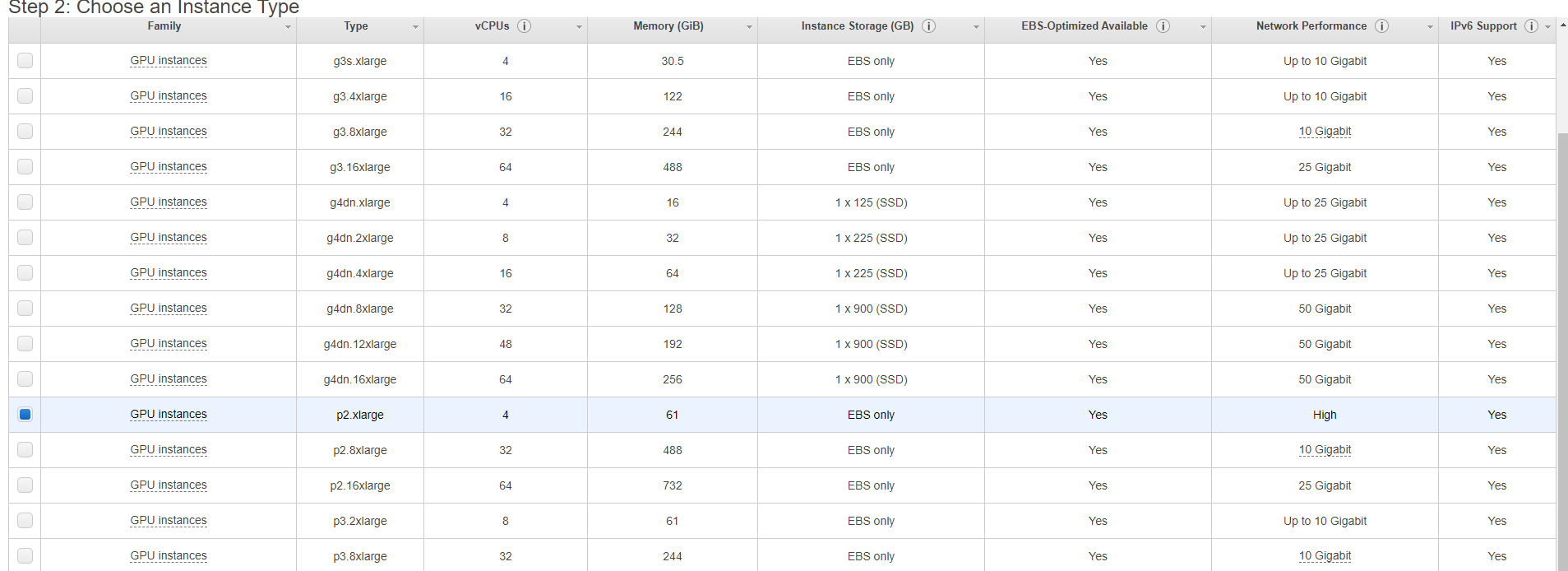Screen dimensions: 1568x571
Task: Click the EBS-Optimized Available info icon
Action: click(x=1163, y=26)
